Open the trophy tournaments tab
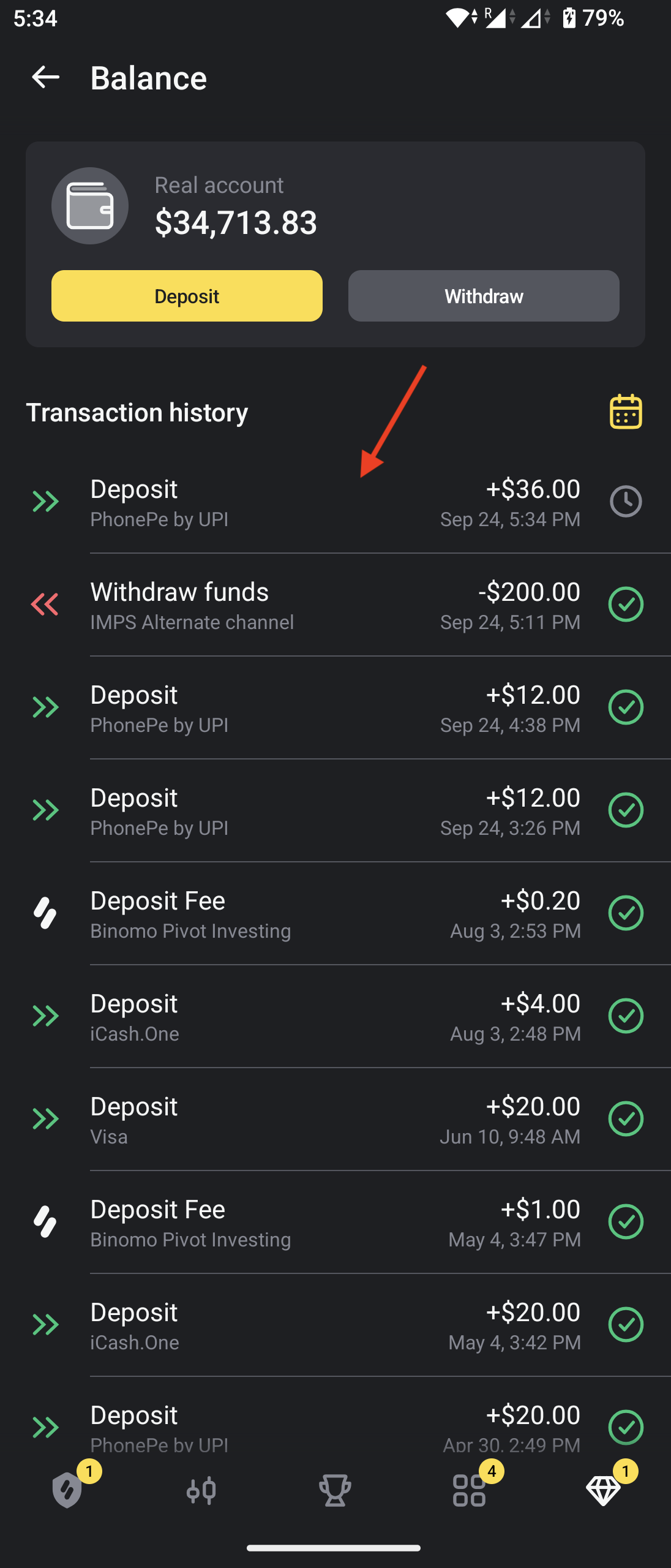The height and width of the screenshot is (1568, 671). pyautogui.click(x=335, y=1490)
